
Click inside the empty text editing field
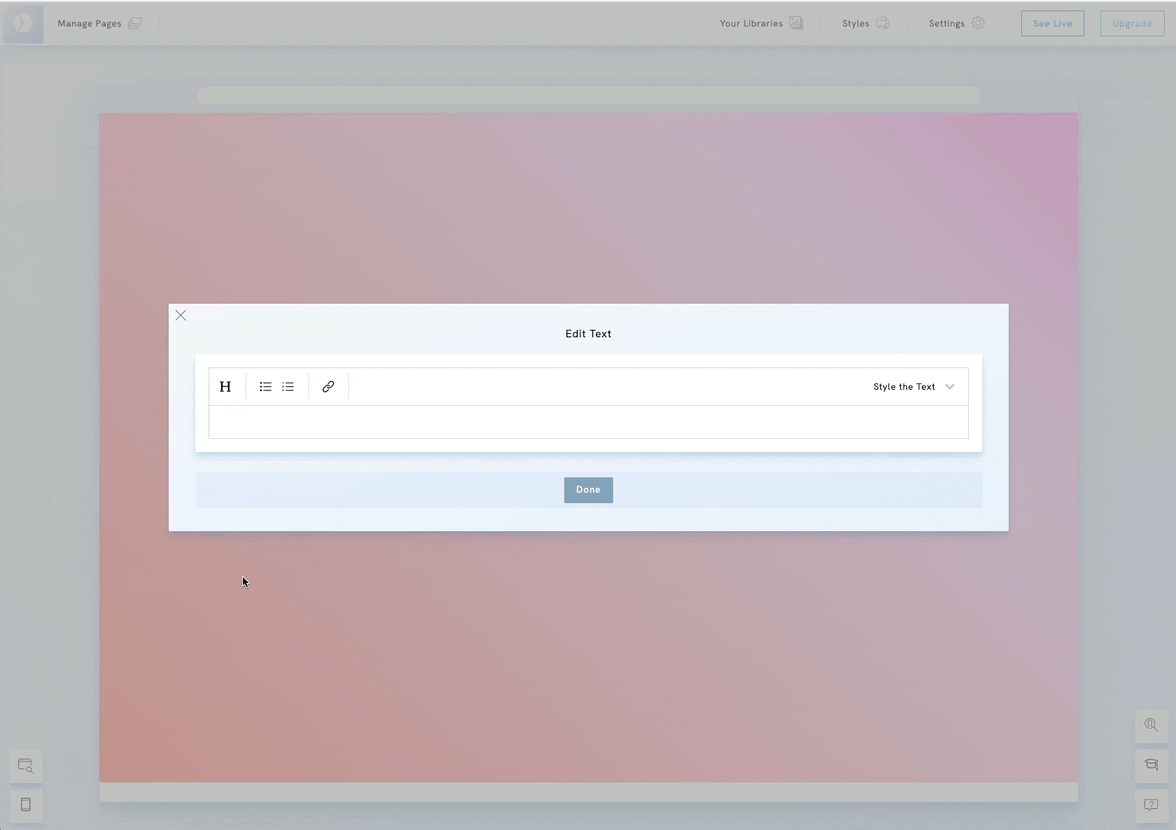click(588, 422)
